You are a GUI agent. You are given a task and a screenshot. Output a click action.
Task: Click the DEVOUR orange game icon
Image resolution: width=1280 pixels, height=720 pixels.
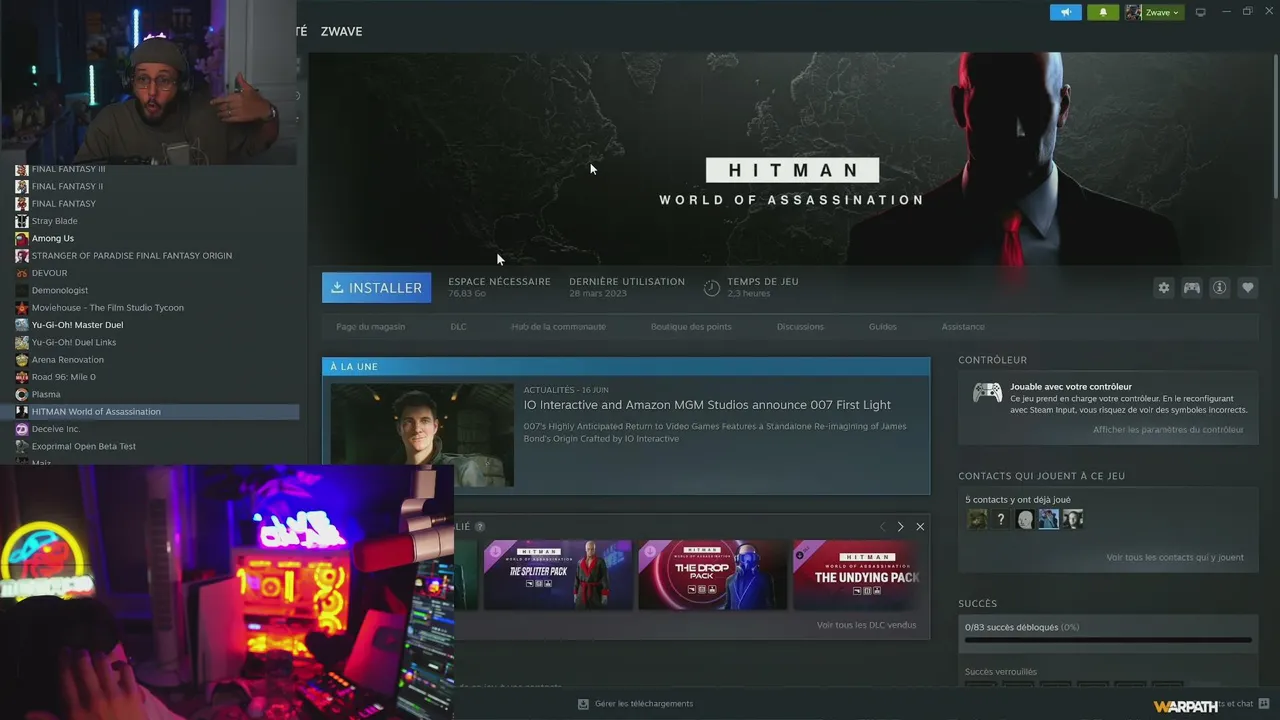[x=22, y=273]
